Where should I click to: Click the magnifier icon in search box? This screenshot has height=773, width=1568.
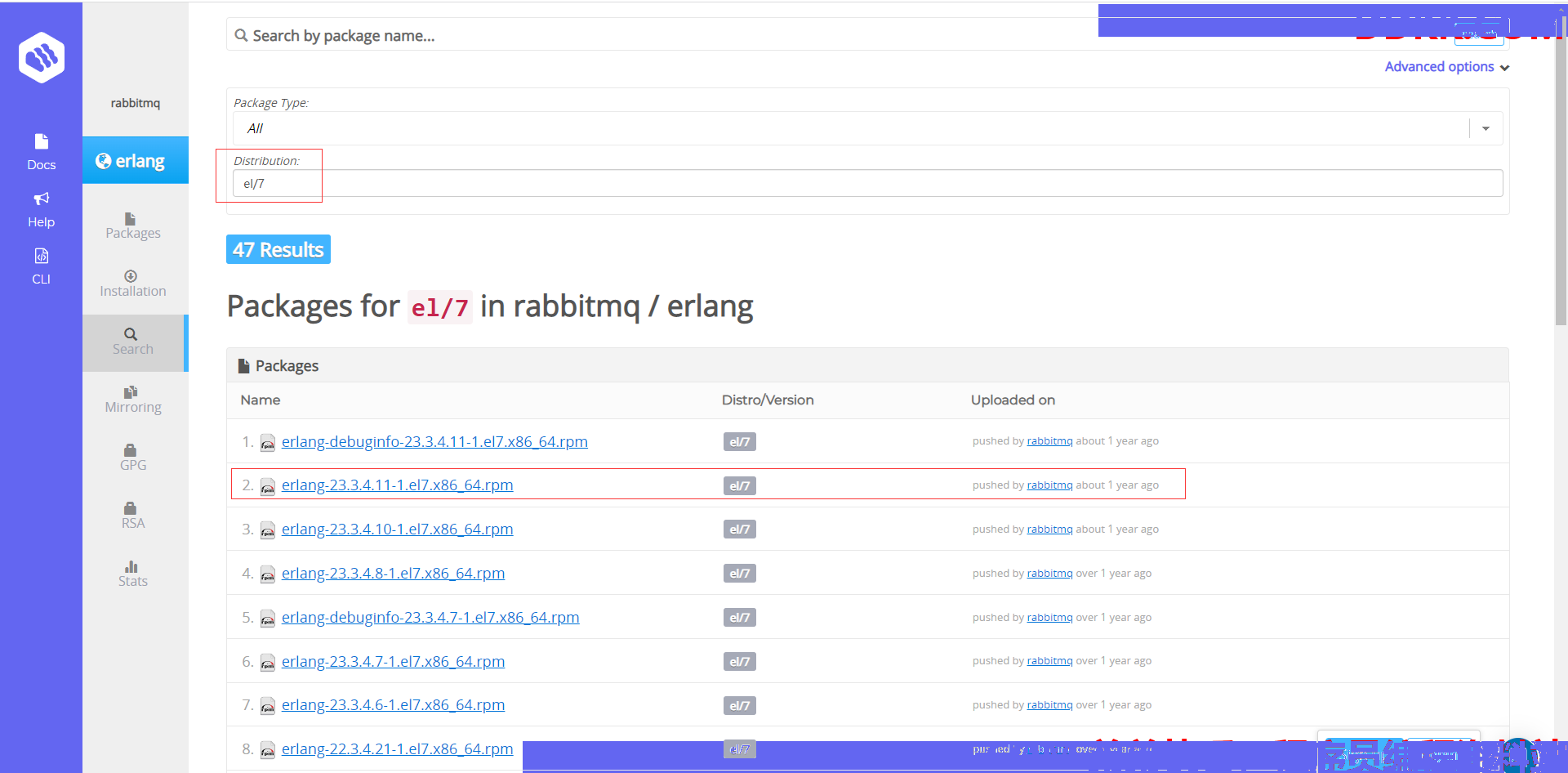pyautogui.click(x=241, y=35)
